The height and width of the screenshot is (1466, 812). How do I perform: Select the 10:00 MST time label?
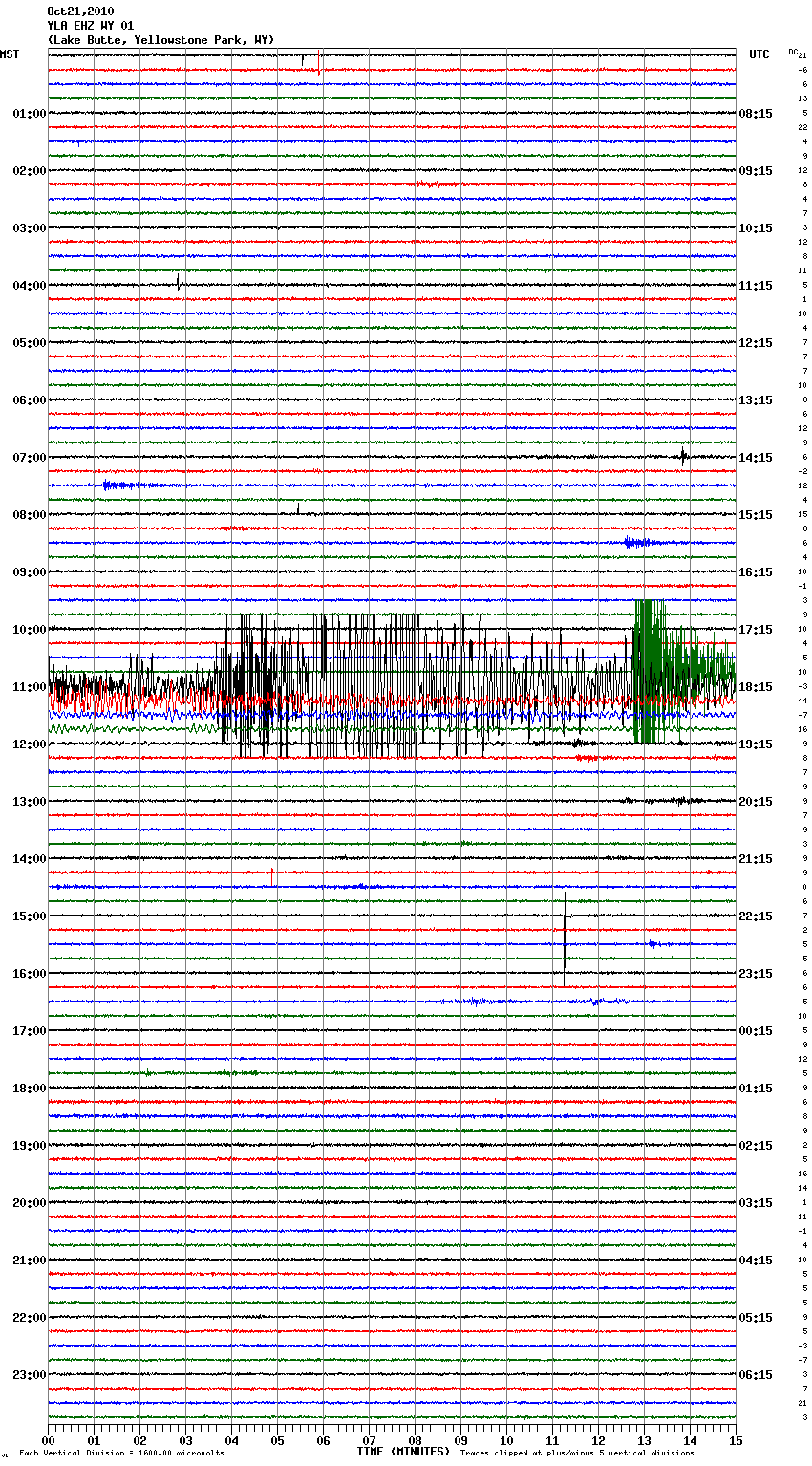pos(30,630)
